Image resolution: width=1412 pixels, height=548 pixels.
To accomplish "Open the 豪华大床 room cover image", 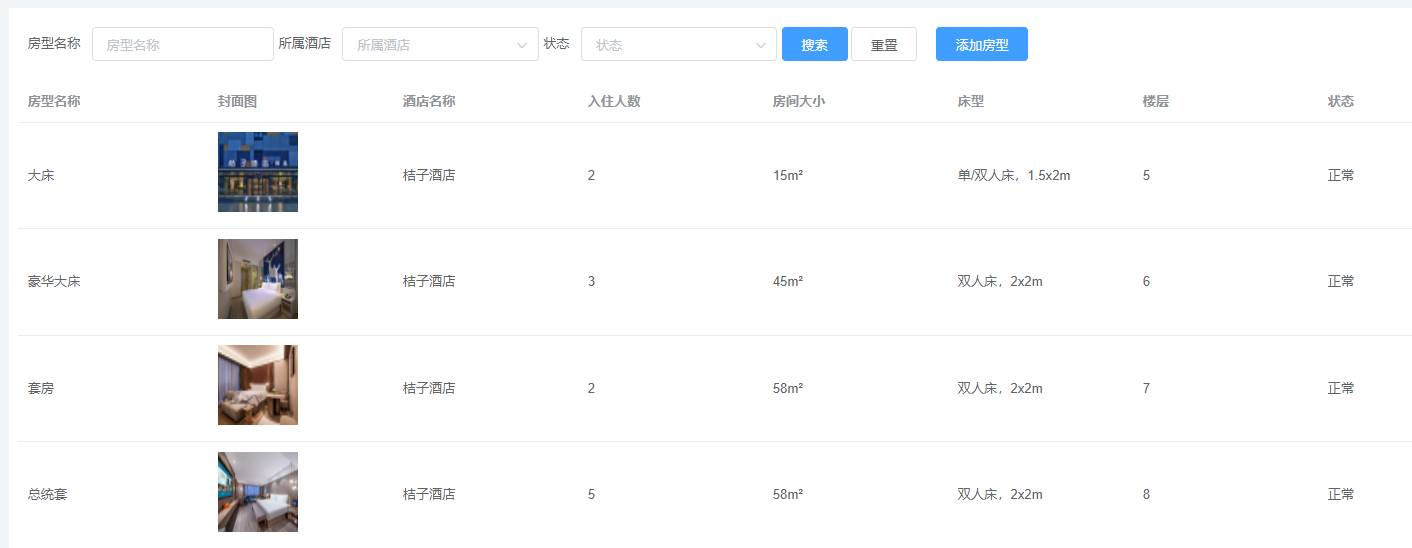I will [x=257, y=279].
